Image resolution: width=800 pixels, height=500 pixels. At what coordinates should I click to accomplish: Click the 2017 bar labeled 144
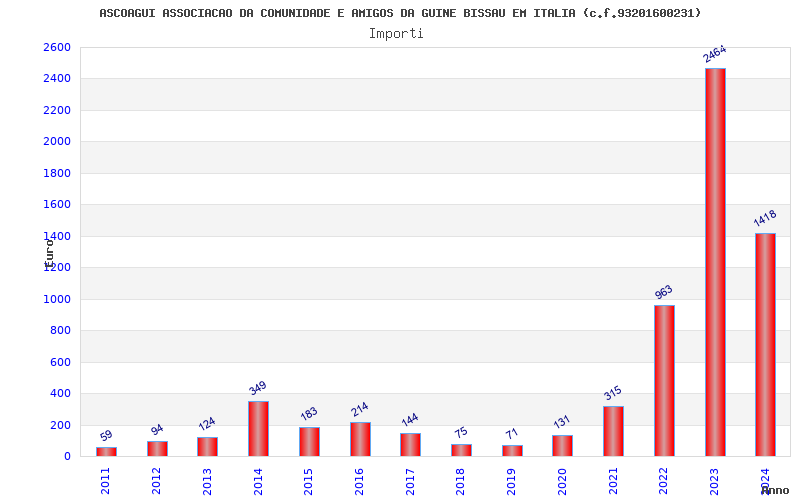(410, 445)
